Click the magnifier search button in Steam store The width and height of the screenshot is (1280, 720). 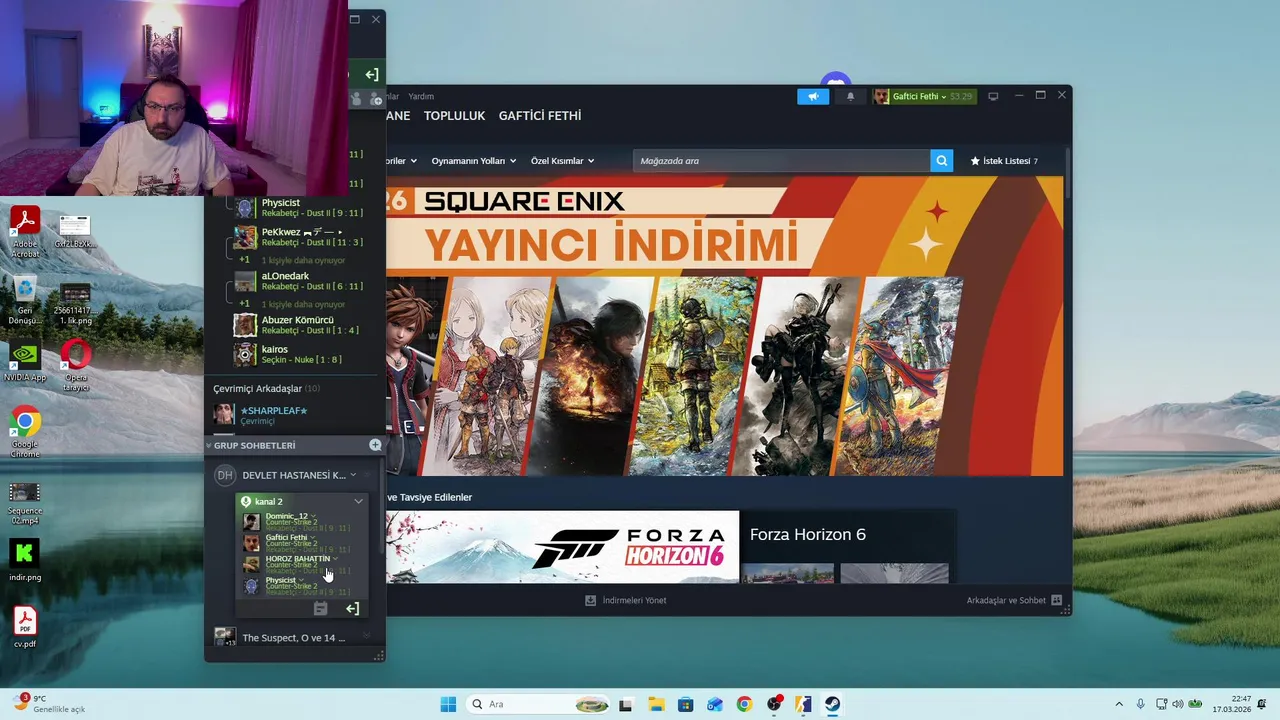pos(941,160)
